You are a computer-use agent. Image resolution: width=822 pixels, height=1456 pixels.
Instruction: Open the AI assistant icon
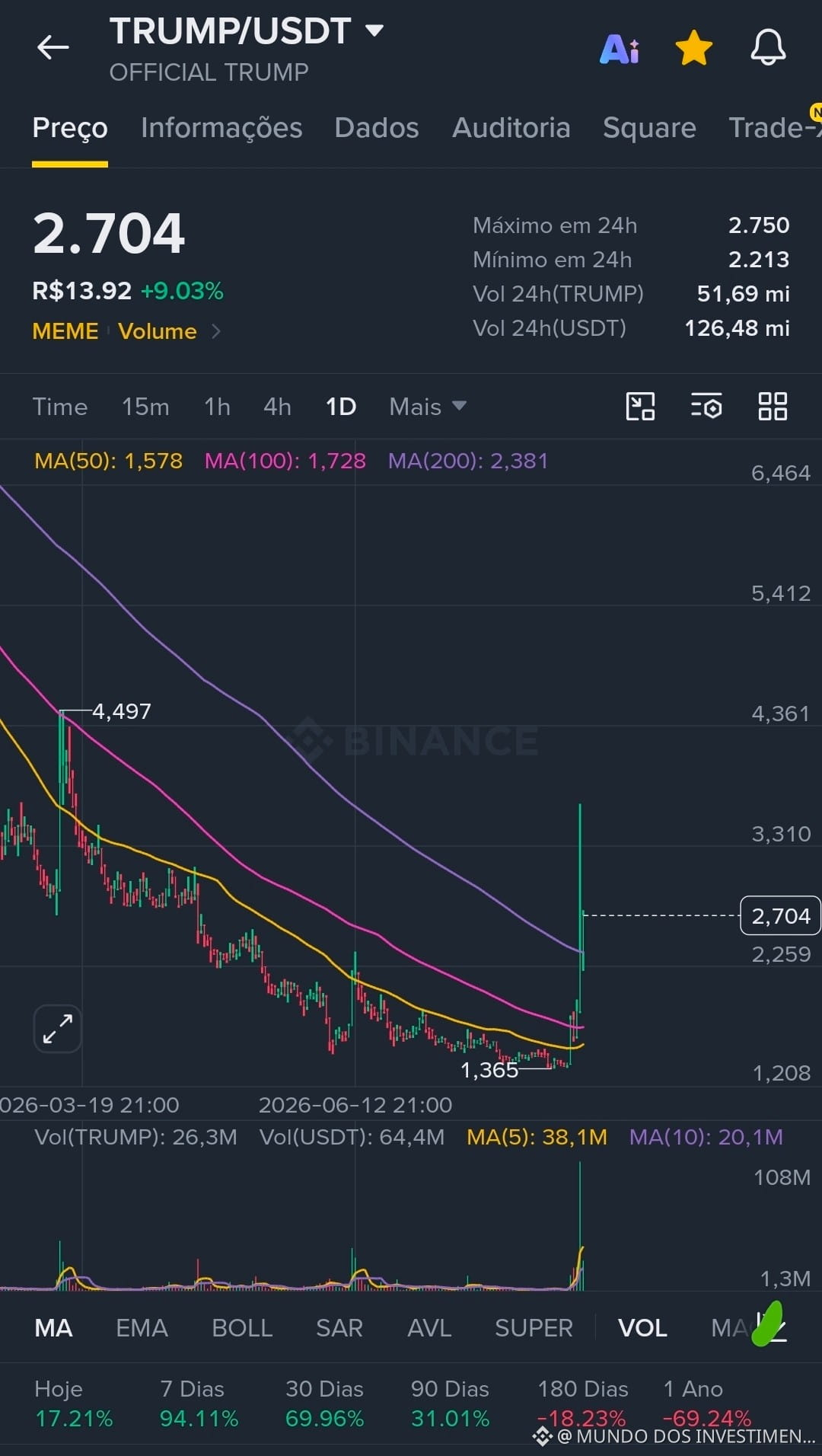click(620, 49)
